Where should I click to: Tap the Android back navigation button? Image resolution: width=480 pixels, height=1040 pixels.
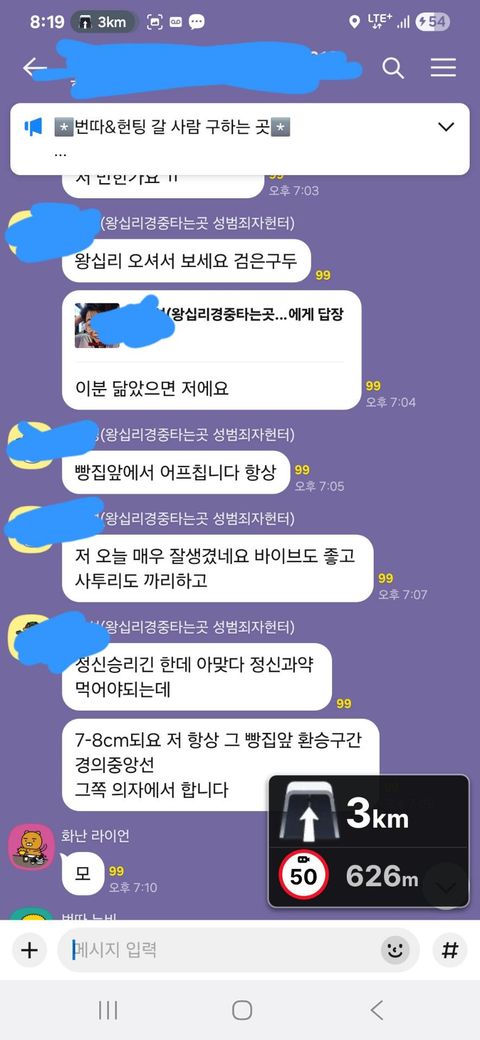[377, 1010]
